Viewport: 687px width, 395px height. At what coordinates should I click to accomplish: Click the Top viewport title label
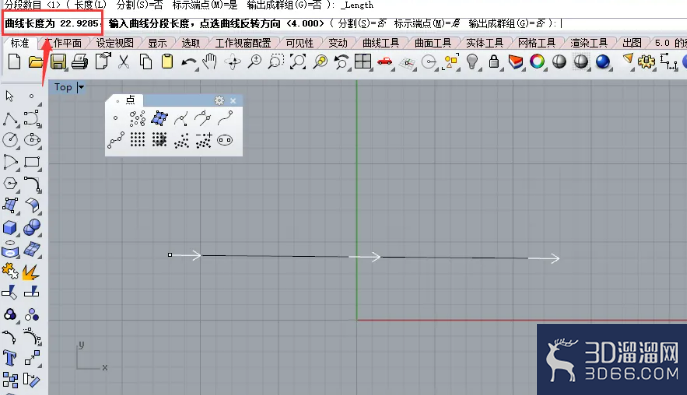click(63, 87)
